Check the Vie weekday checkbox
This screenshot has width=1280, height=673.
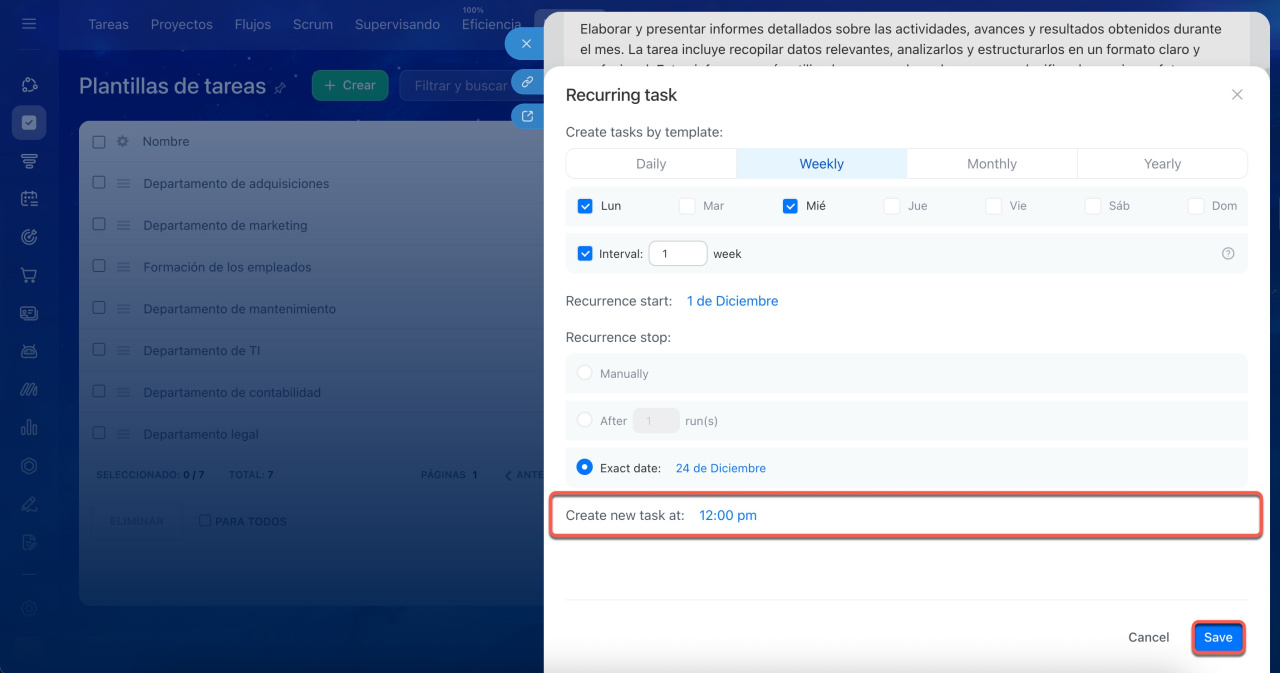[x=993, y=206]
